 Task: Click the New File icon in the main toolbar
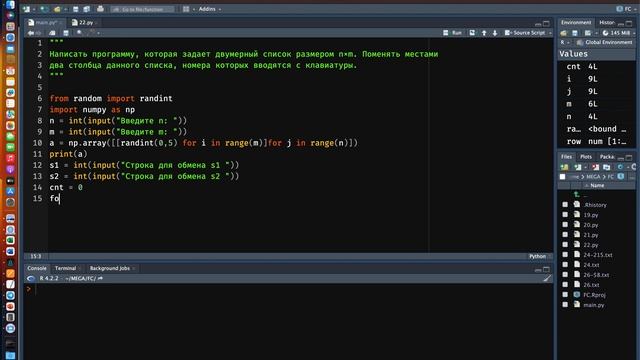tap(26, 9)
